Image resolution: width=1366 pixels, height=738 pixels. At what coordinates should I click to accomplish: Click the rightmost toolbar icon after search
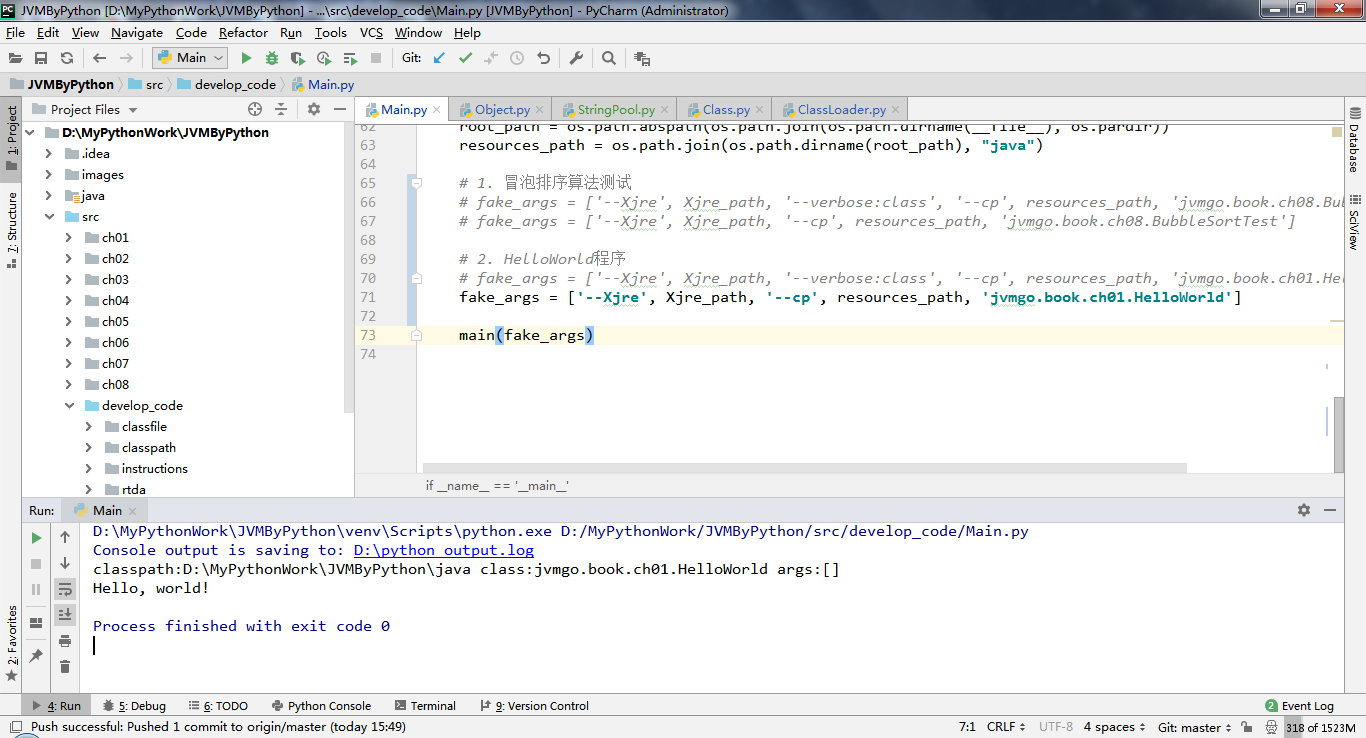click(642, 58)
